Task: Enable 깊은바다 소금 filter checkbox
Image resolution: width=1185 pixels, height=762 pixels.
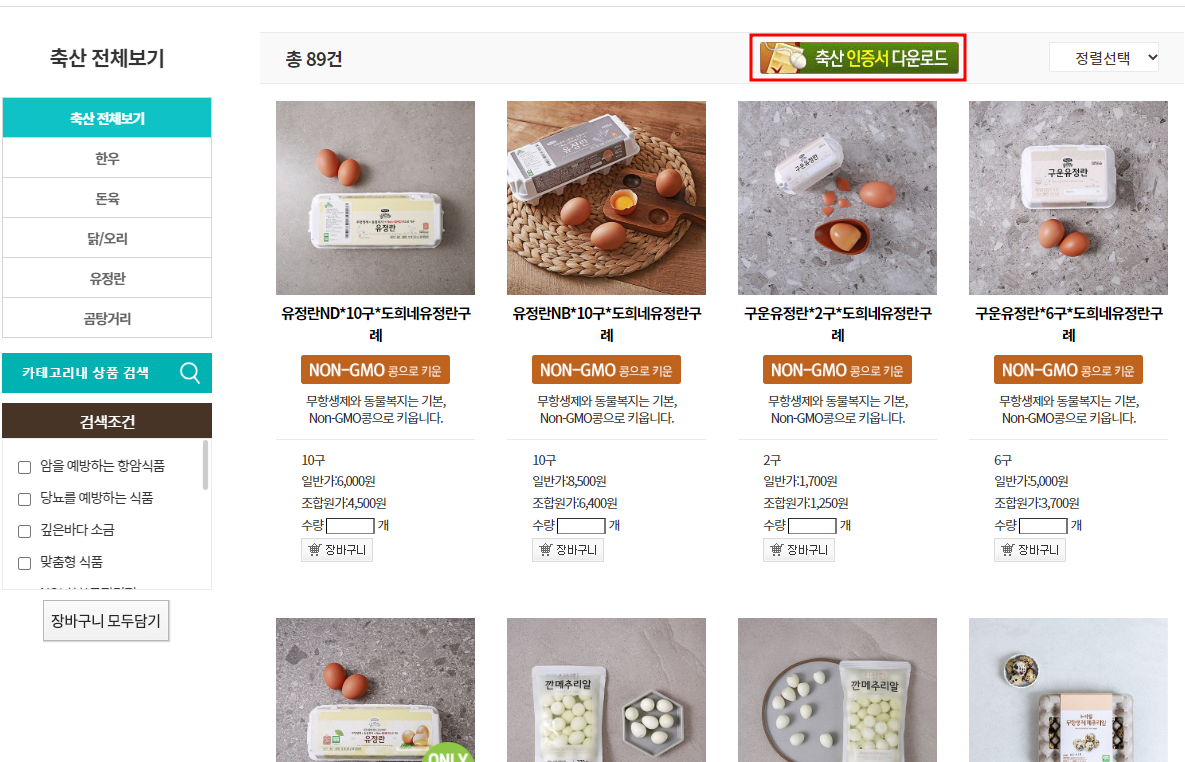Action: [x=24, y=531]
